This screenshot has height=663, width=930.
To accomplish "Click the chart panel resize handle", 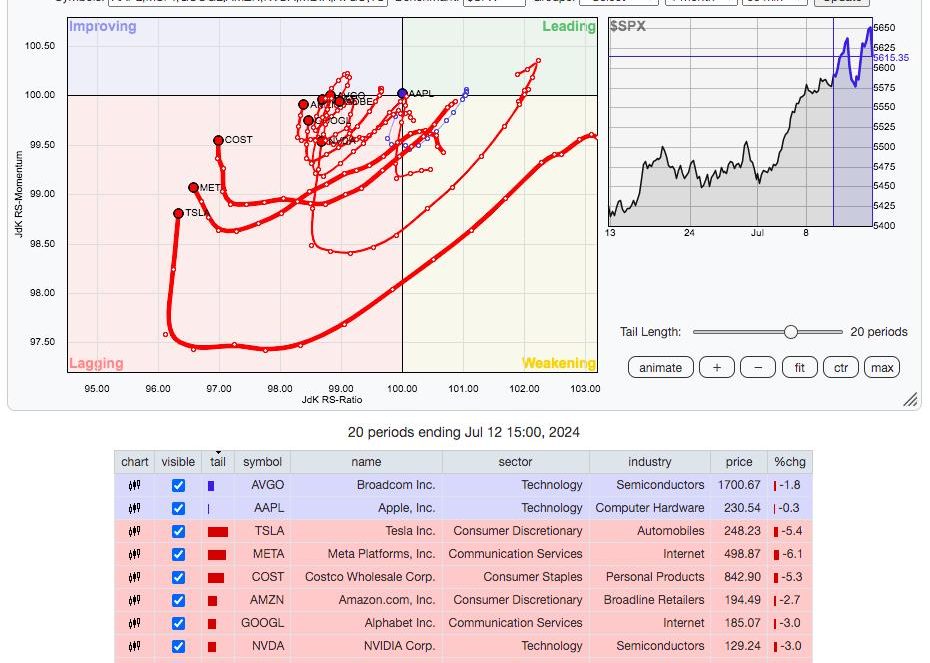I will [x=910, y=399].
